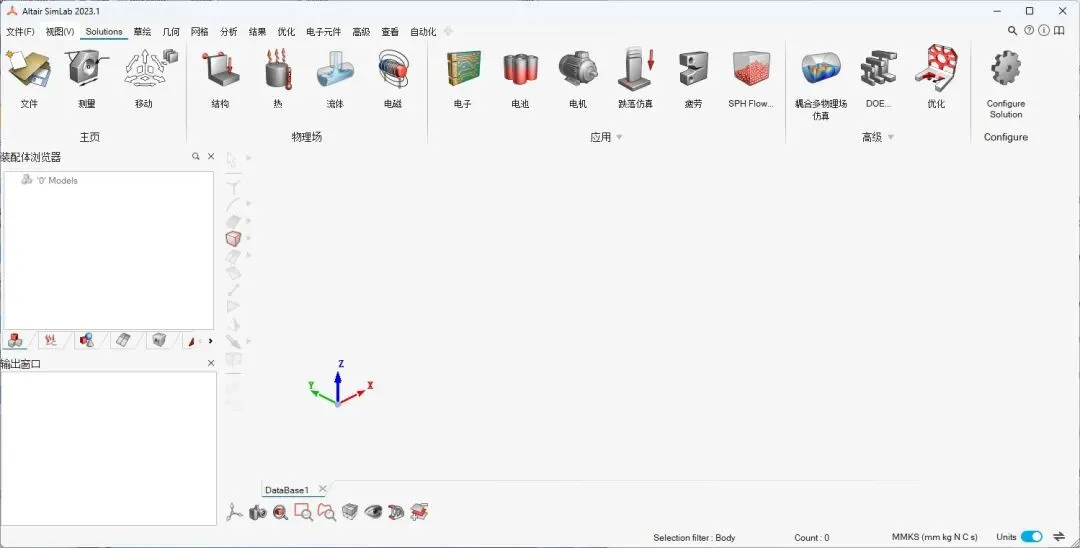
Task: Select the 热 (Thermal) physics solution
Action: pos(278,77)
